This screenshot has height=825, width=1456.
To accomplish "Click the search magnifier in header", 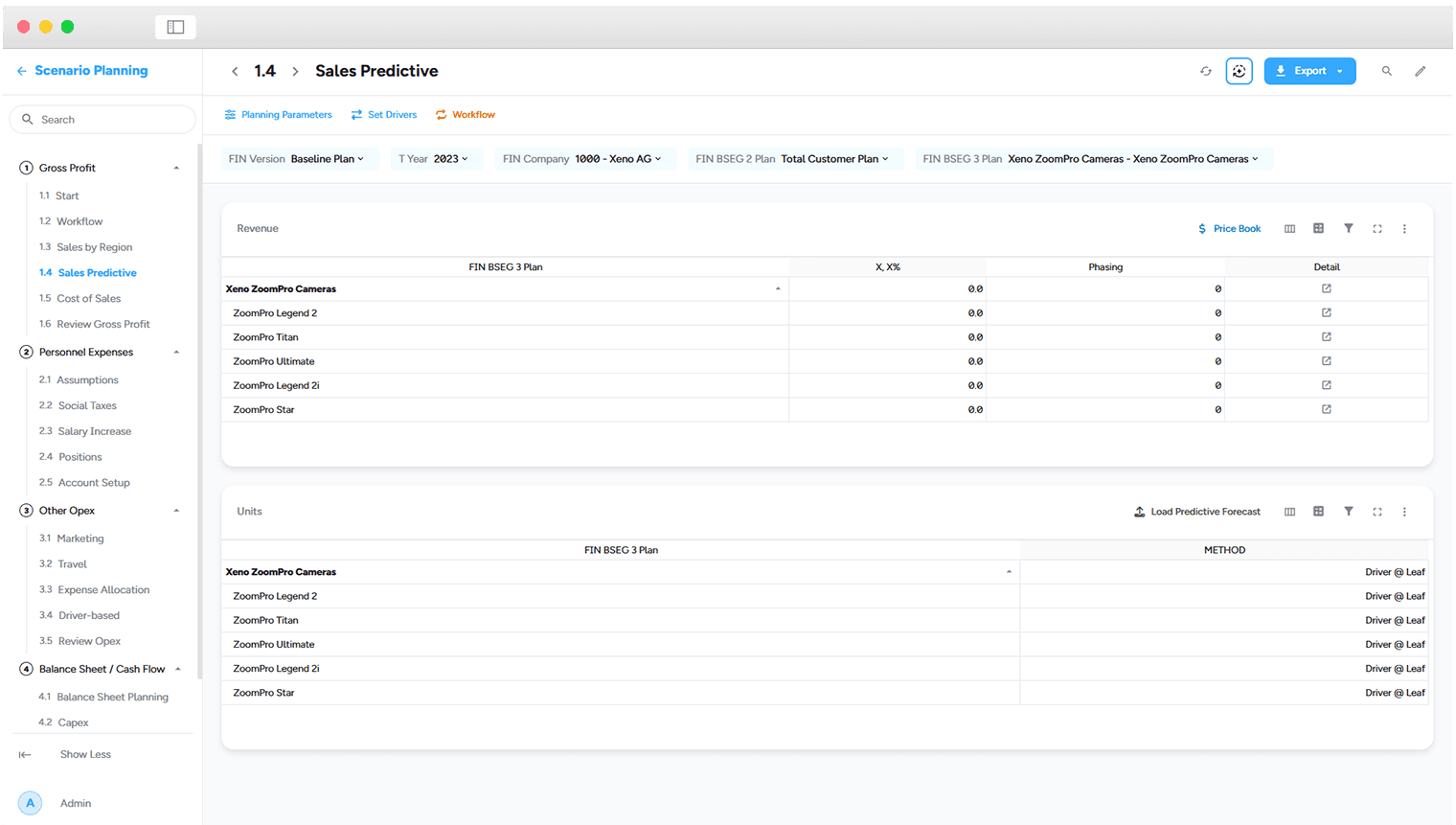I will [1386, 71].
